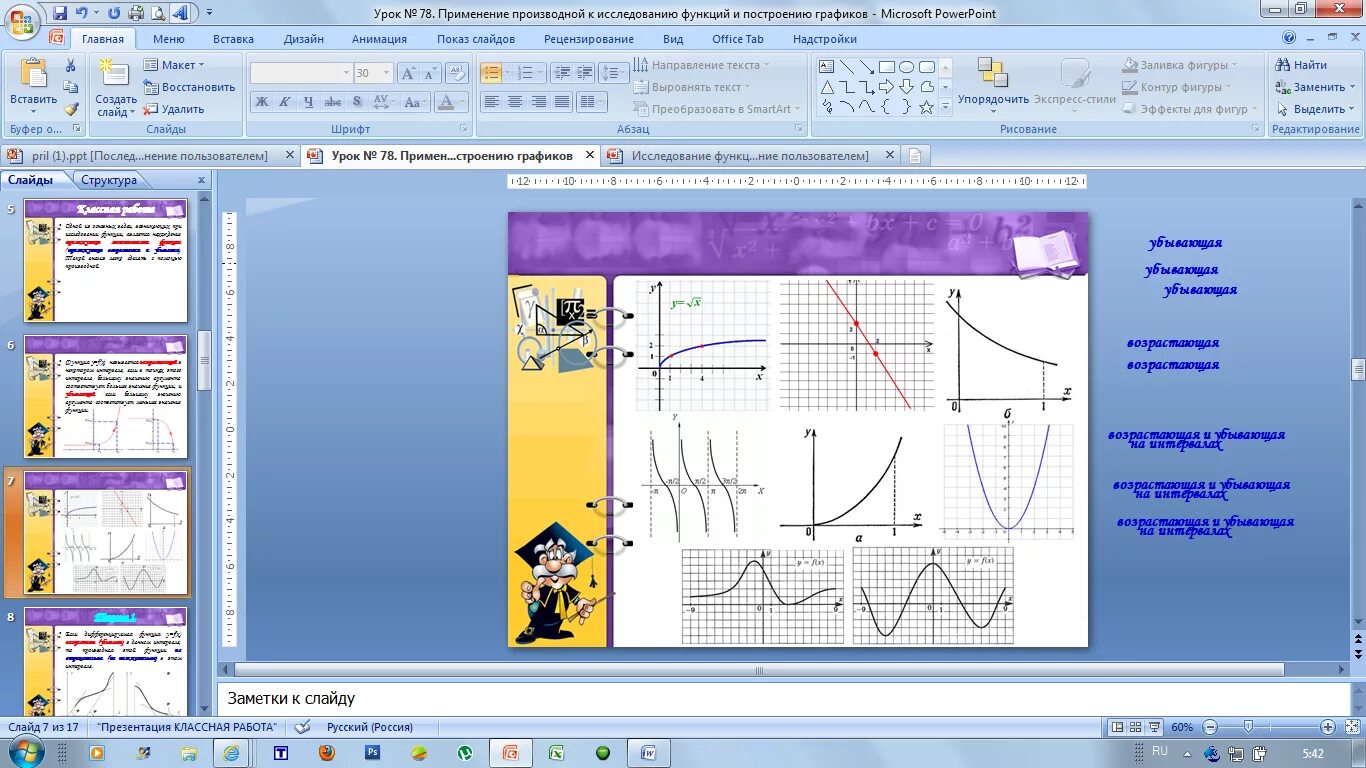Open the Макет layout dropdown

174,65
